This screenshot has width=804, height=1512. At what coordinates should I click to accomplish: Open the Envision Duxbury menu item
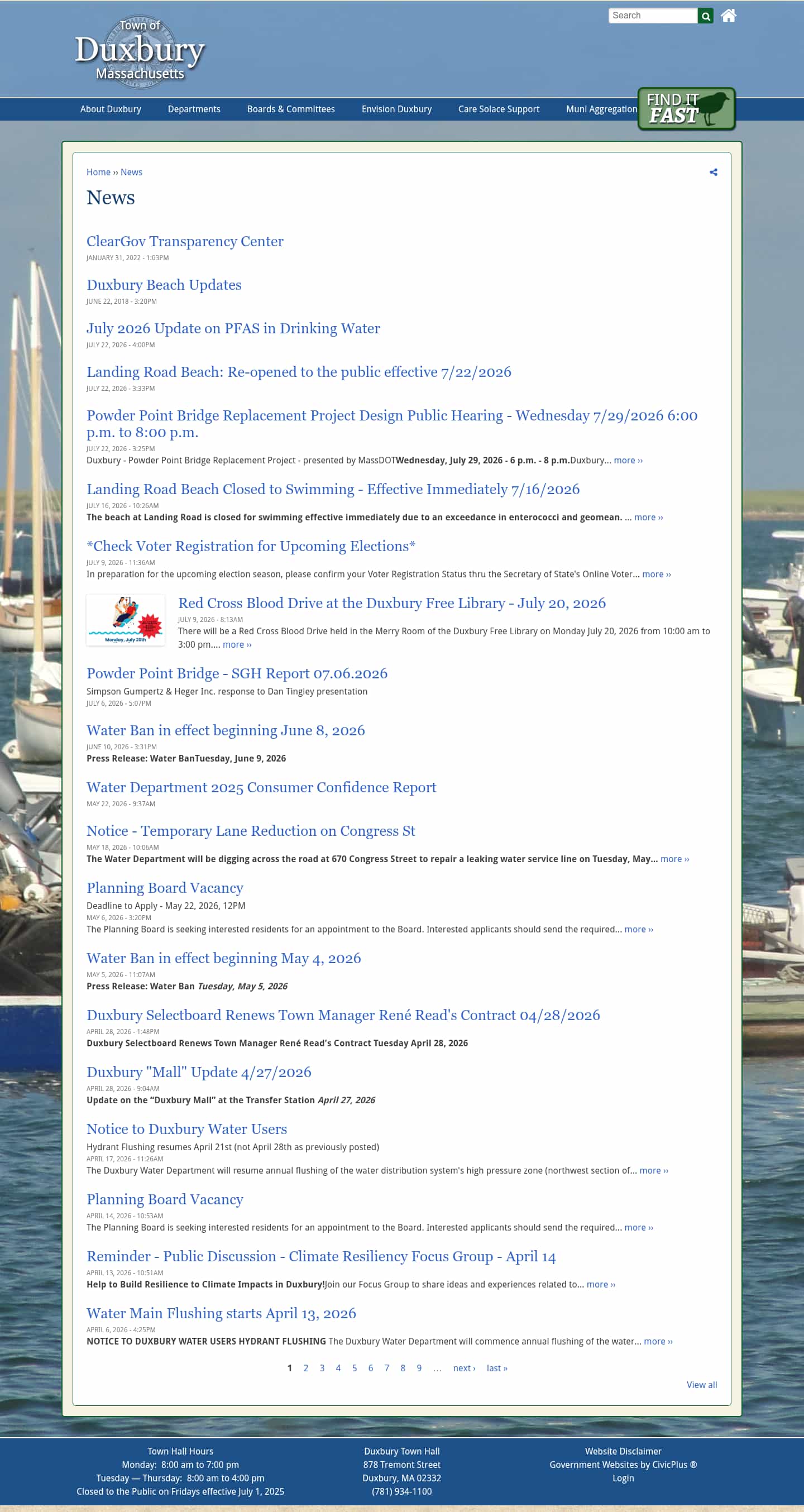396,109
